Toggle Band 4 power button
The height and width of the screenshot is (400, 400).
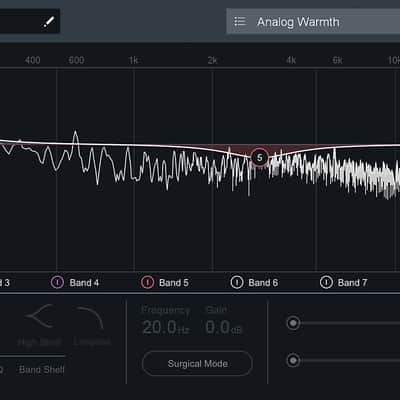coord(57,282)
